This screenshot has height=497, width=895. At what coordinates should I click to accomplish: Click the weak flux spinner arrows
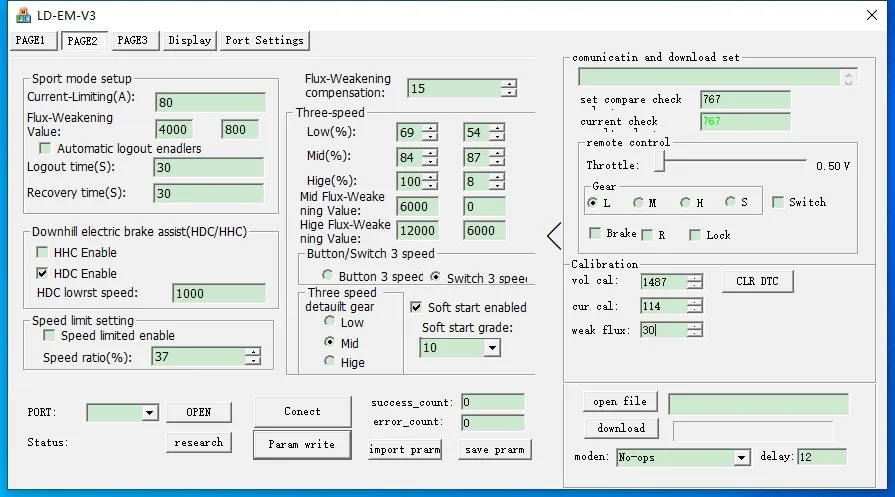695,330
